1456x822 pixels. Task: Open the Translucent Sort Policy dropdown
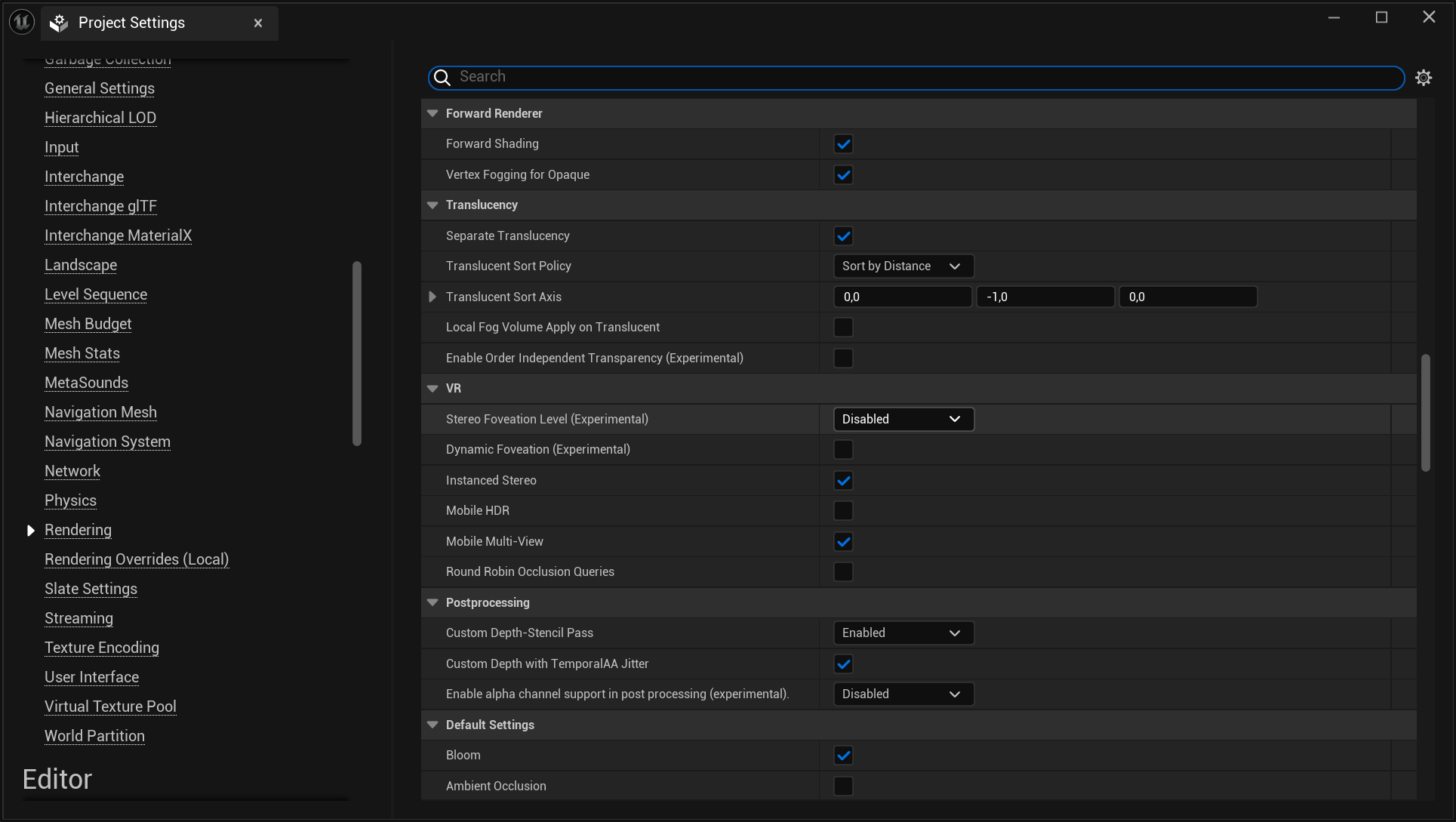[x=903, y=266]
